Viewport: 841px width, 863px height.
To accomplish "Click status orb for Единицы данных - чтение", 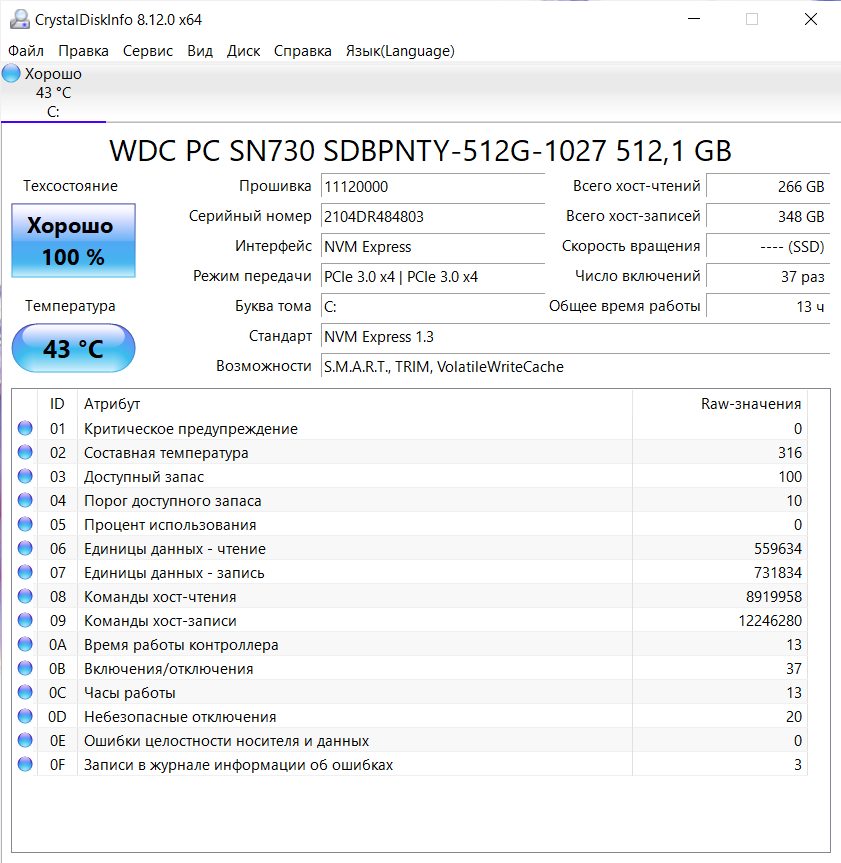I will coord(25,548).
